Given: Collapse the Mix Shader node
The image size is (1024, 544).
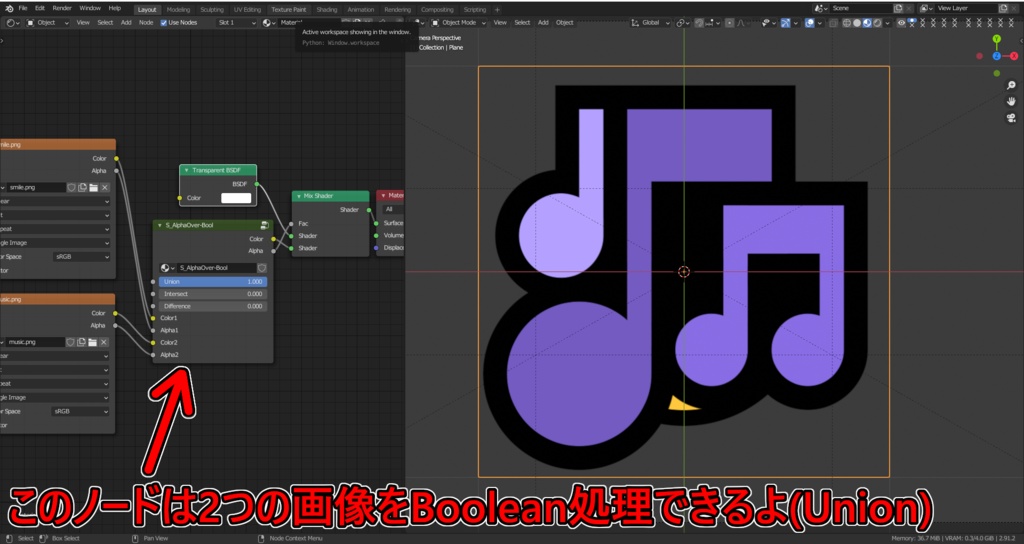Looking at the screenshot, I should coord(298,196).
